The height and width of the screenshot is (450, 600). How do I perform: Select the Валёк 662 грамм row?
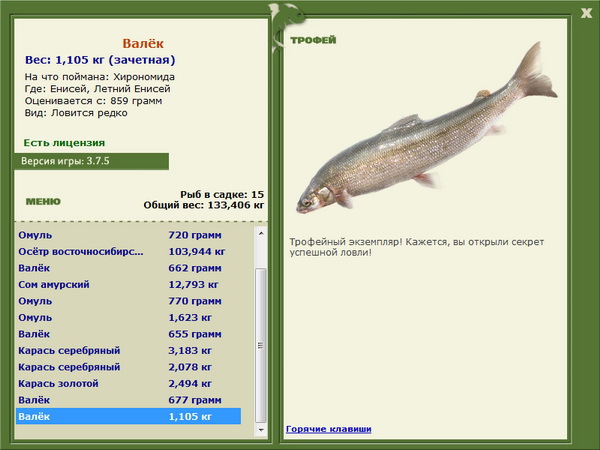[x=129, y=268]
